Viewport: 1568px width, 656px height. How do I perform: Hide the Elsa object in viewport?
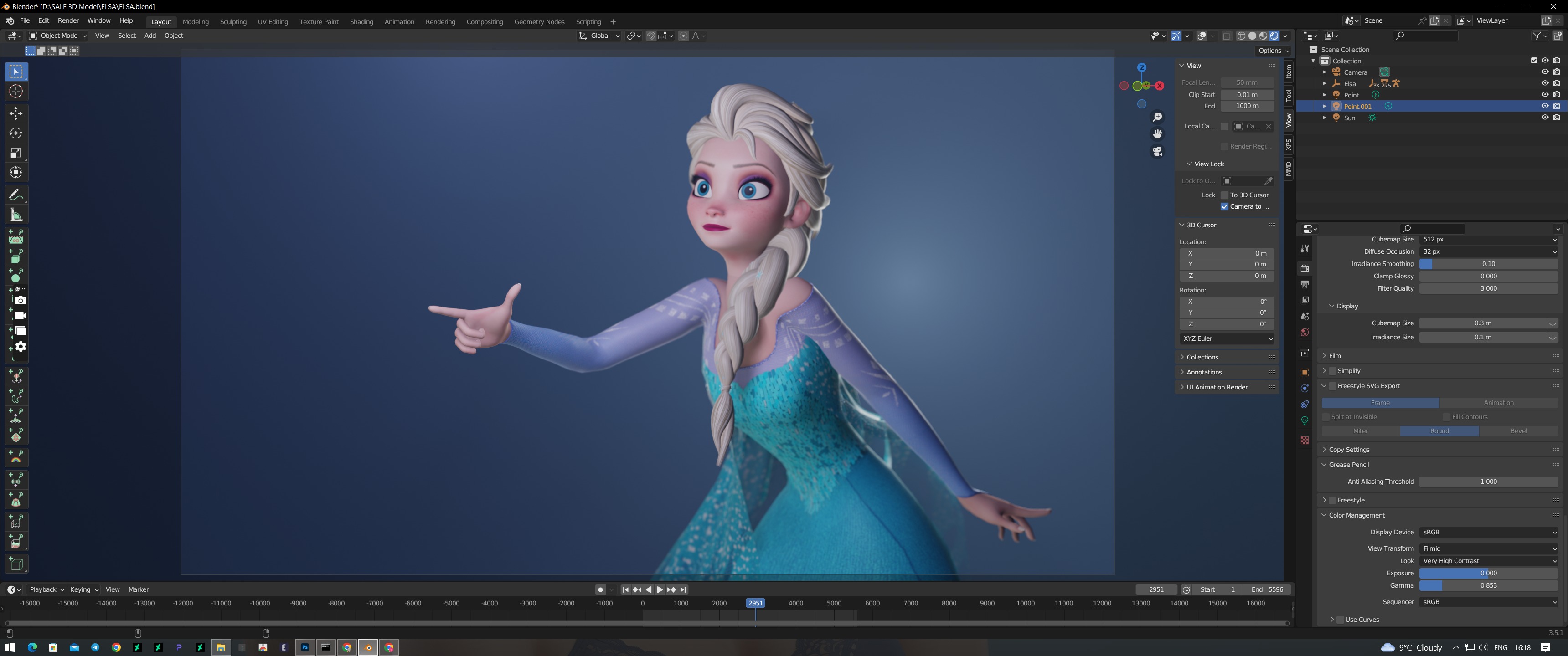click(x=1545, y=83)
